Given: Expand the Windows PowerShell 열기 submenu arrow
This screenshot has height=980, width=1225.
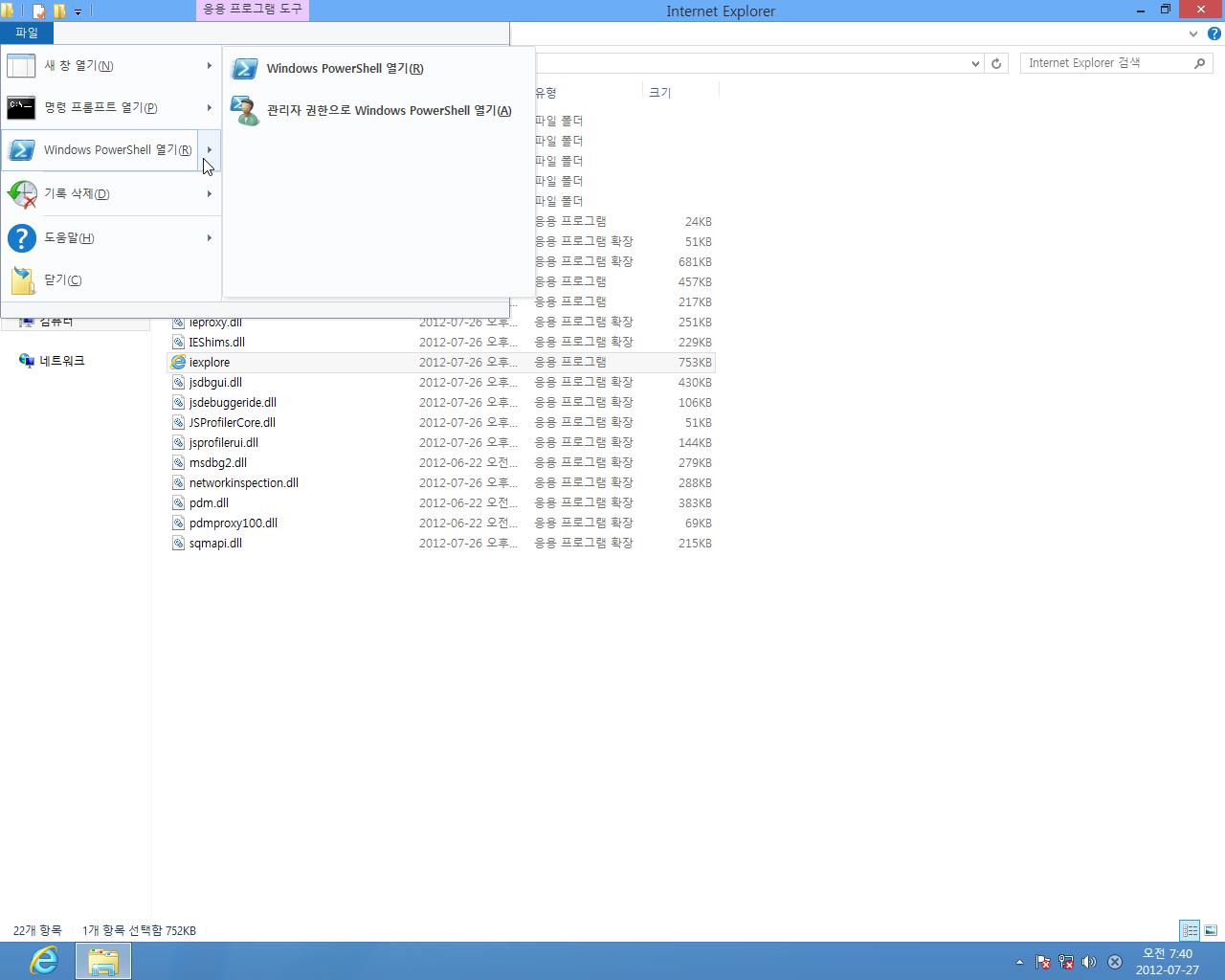Looking at the screenshot, I should pyautogui.click(x=209, y=149).
